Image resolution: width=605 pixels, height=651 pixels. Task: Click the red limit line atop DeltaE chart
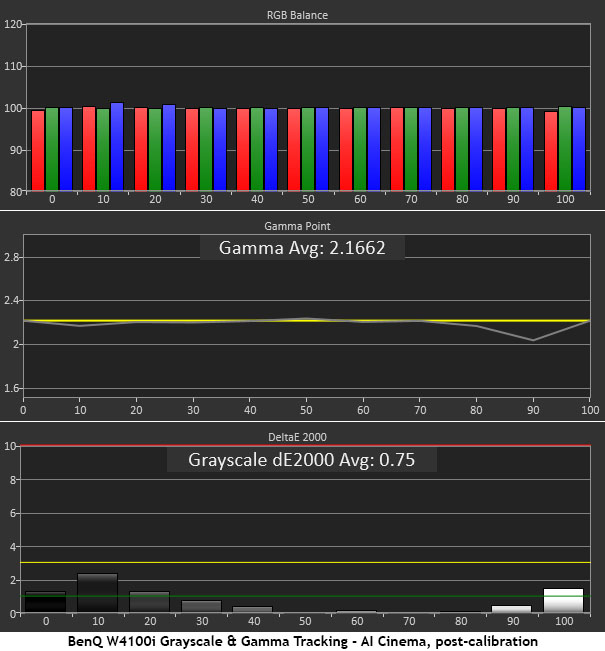coord(300,446)
